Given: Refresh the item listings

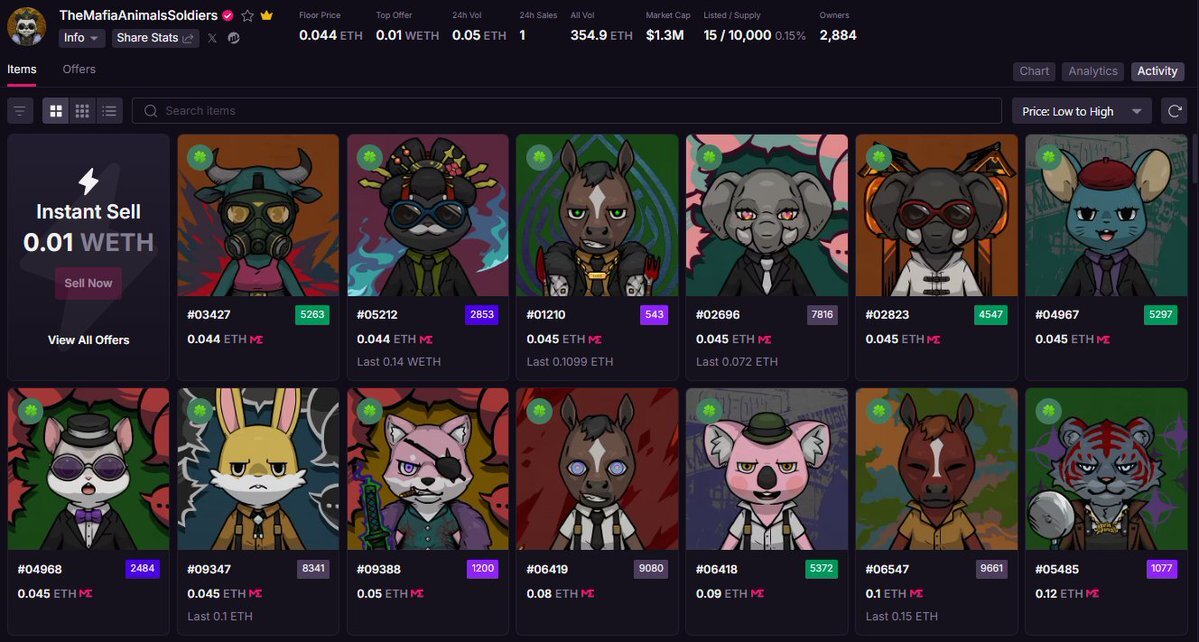Looking at the screenshot, I should (x=1174, y=111).
